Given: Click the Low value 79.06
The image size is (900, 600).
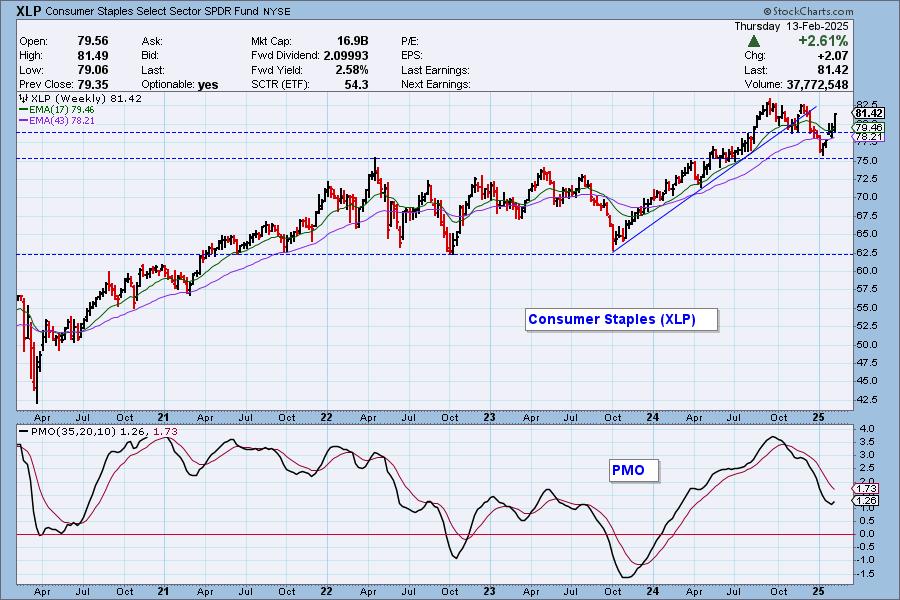Looking at the screenshot, I should pos(92,70).
